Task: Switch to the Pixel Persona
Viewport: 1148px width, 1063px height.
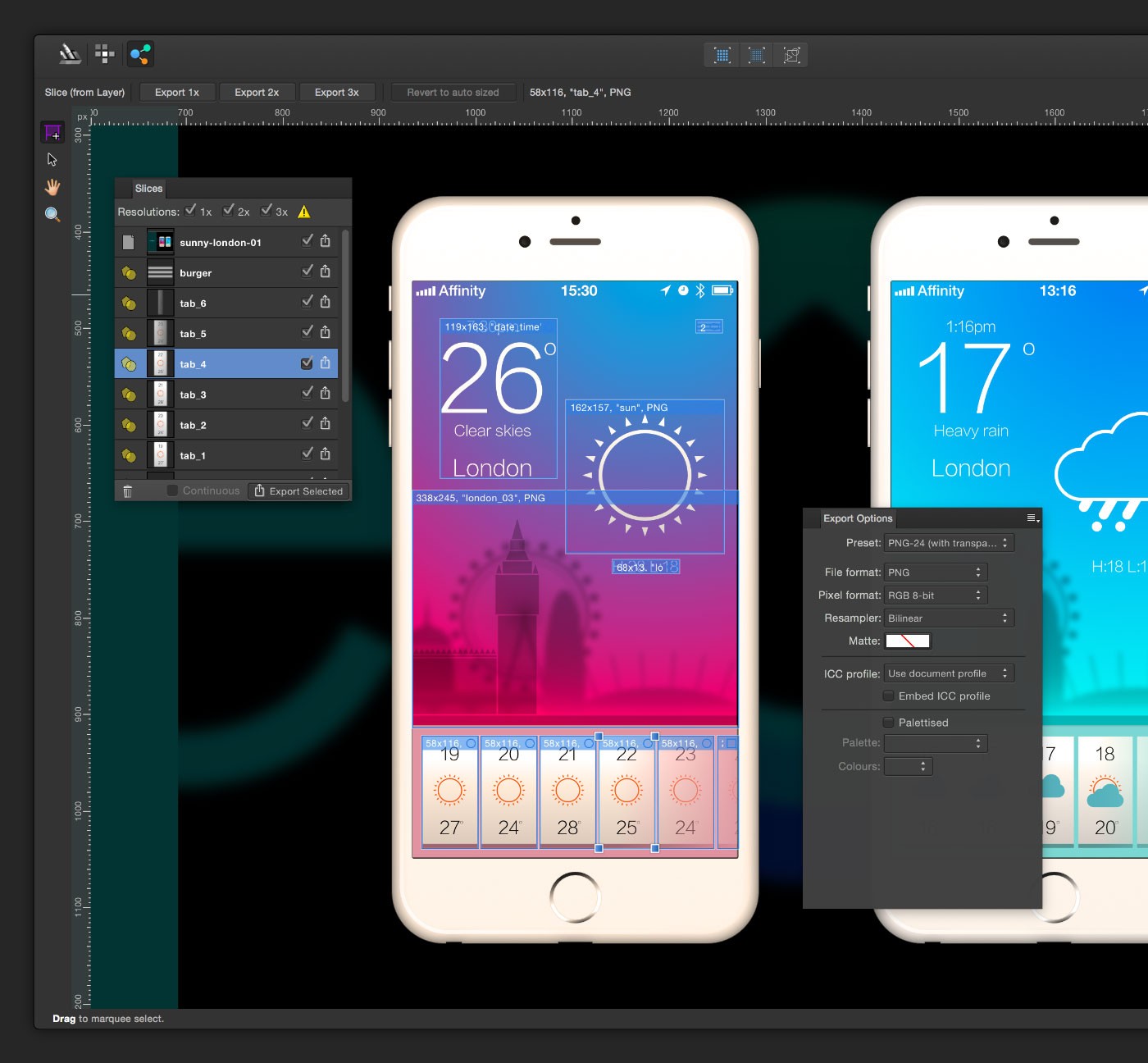Action: [103, 54]
